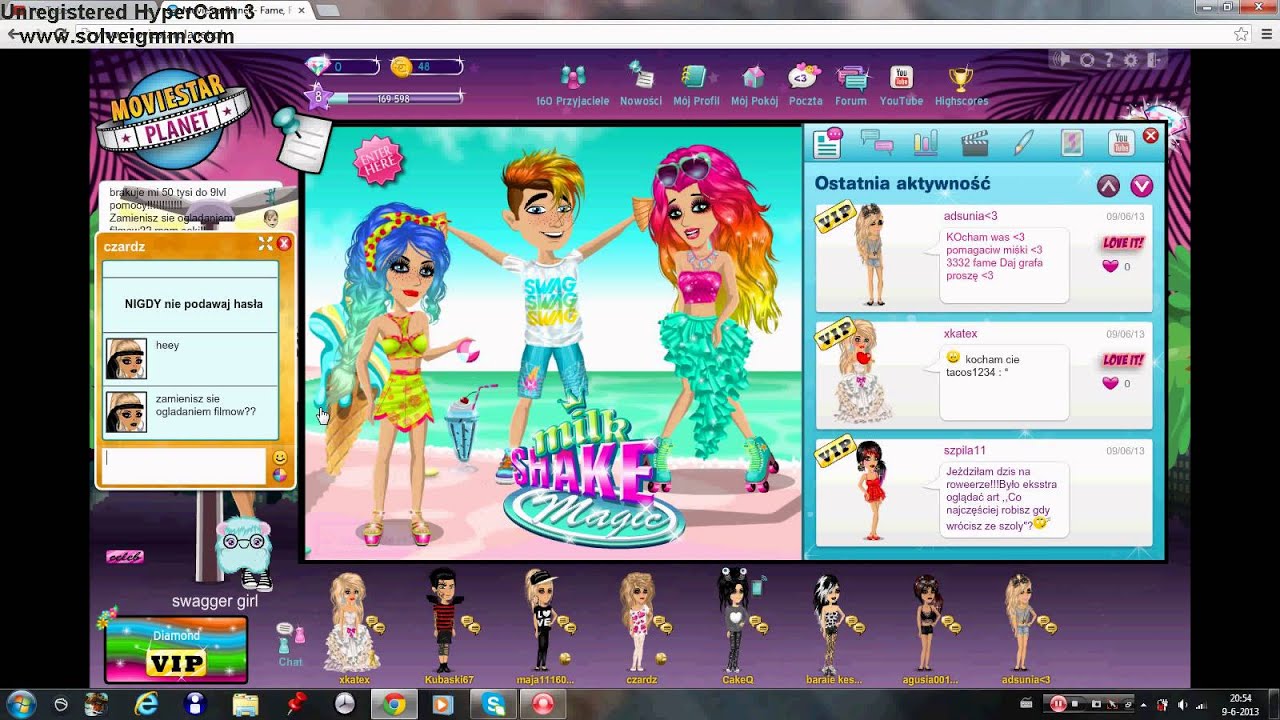Click szpila11 avatar in activity feed

coord(871,490)
